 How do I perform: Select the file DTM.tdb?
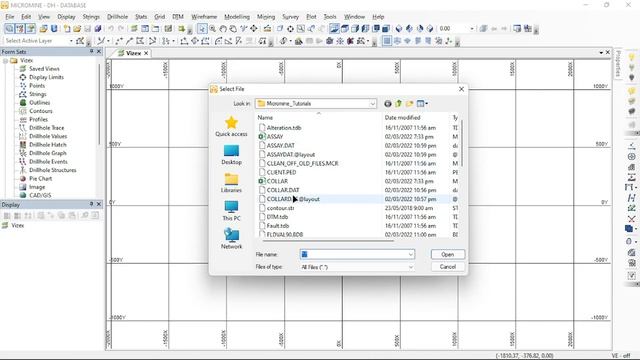277,217
